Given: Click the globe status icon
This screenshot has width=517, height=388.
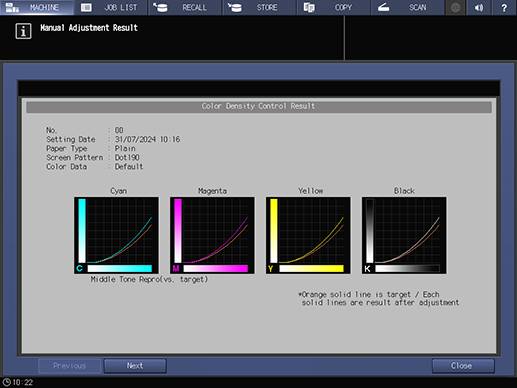Looking at the screenshot, I should tap(455, 7).
